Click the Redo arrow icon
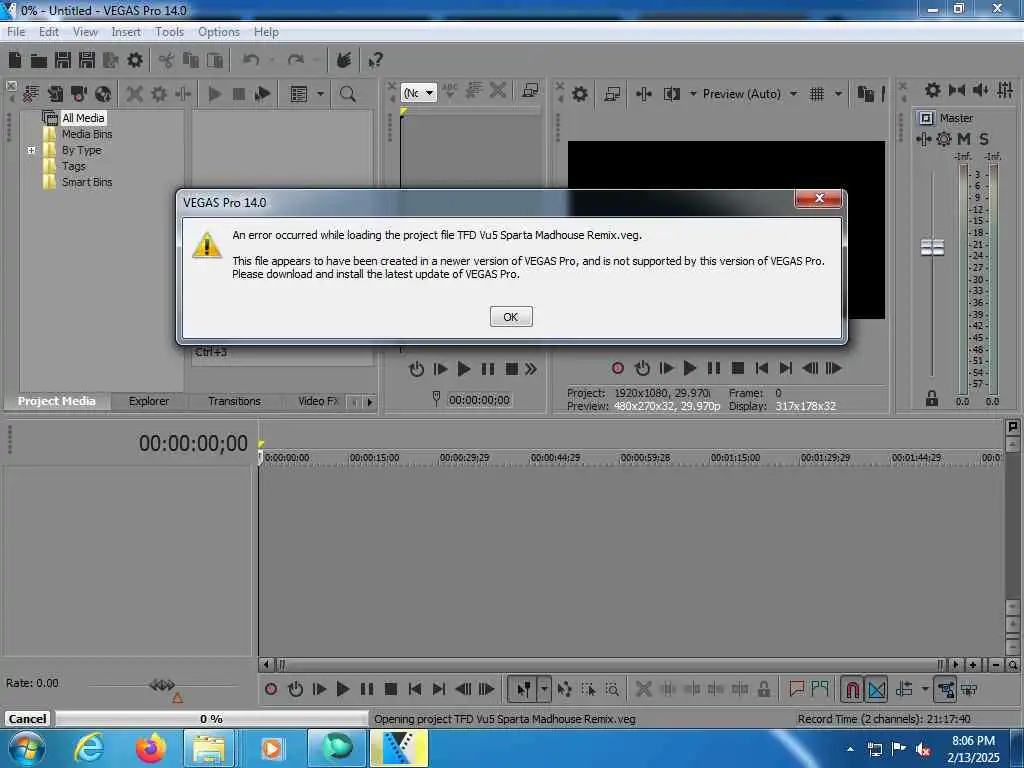 (296, 61)
